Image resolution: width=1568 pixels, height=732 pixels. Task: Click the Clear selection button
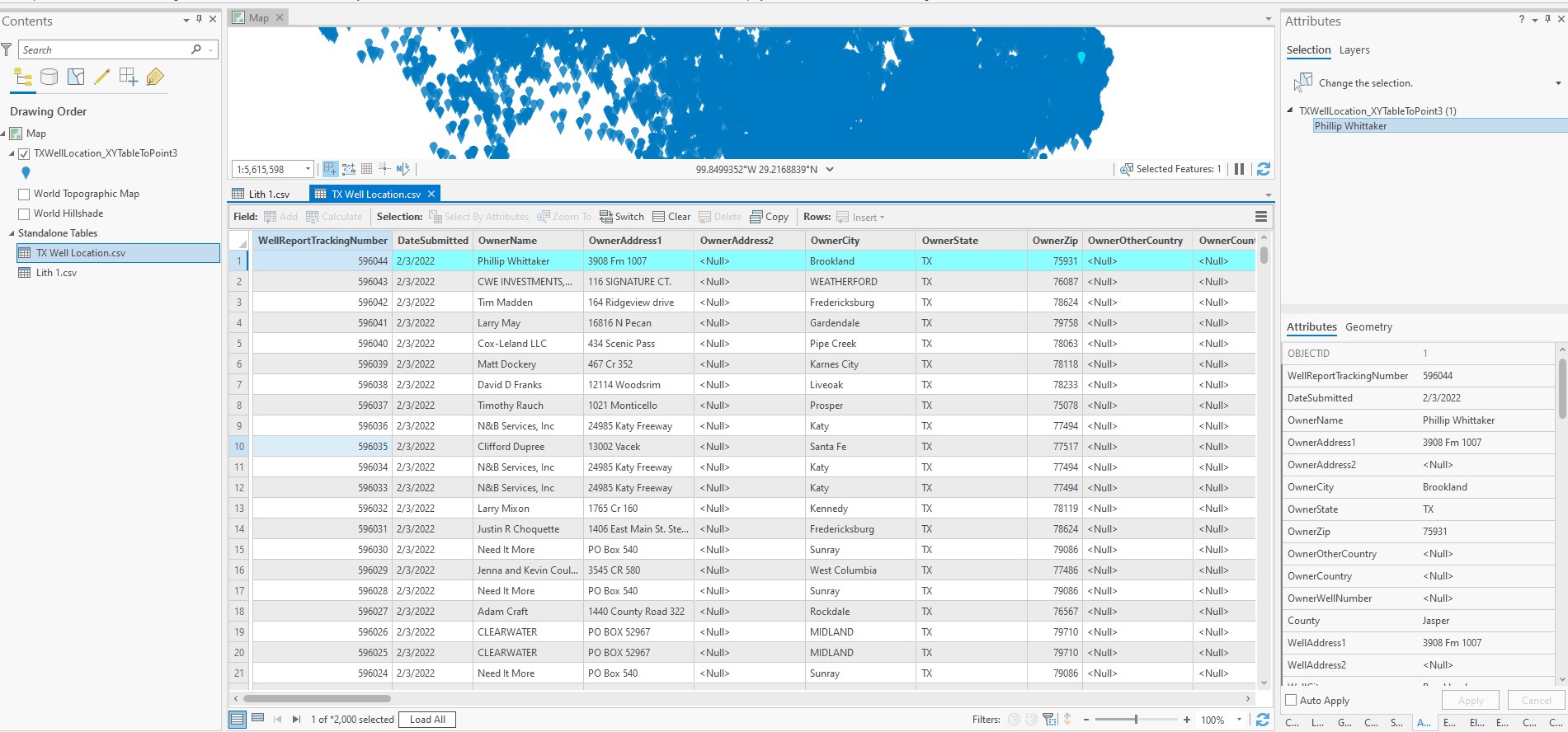pyautogui.click(x=671, y=217)
